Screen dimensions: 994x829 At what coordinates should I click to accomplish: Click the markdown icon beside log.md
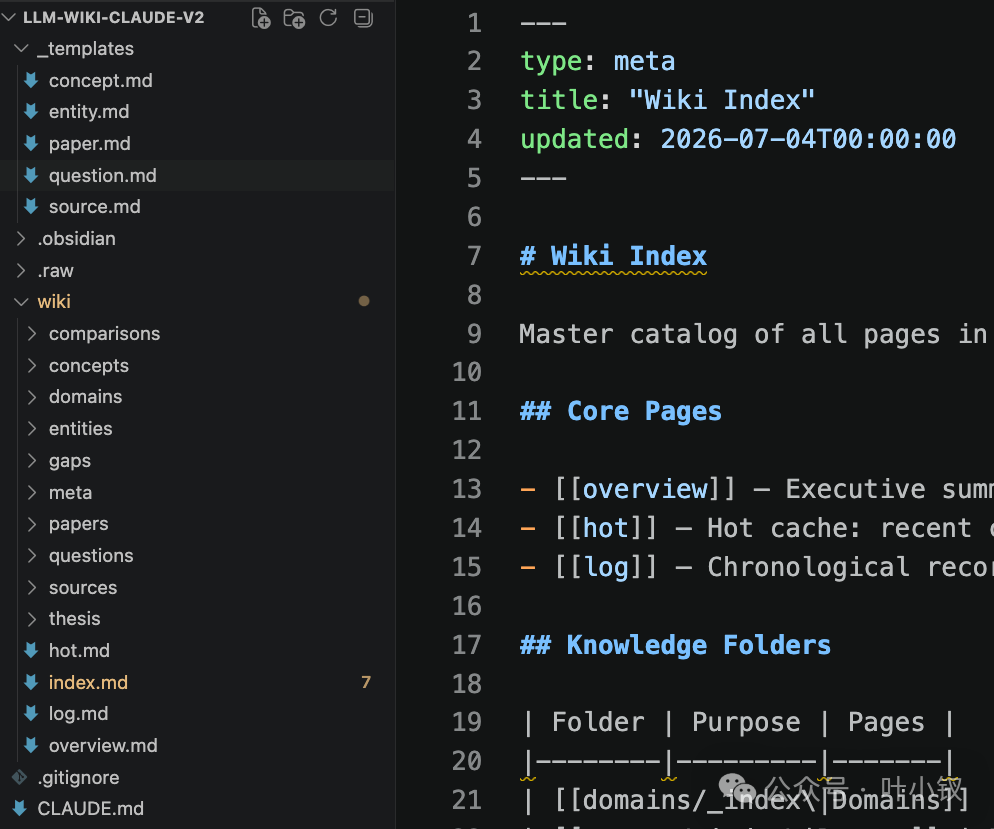31,714
